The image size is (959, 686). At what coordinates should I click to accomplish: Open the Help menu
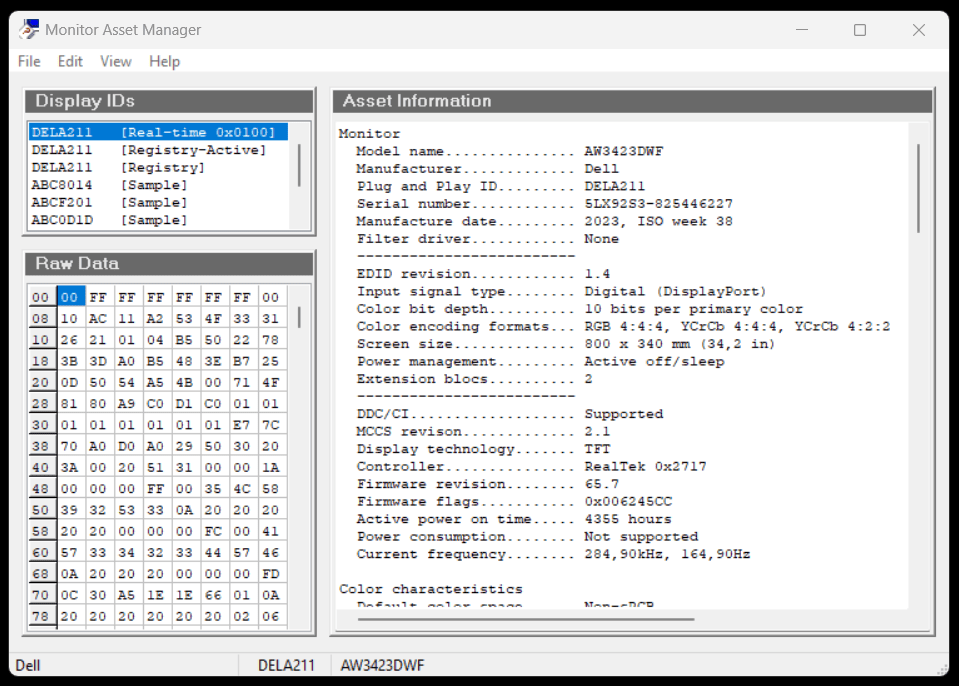coord(165,61)
